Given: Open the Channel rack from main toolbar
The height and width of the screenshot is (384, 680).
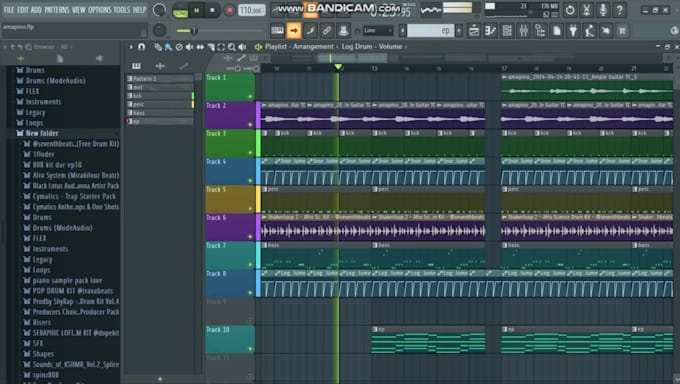Looking at the screenshot, I should coord(507,31).
